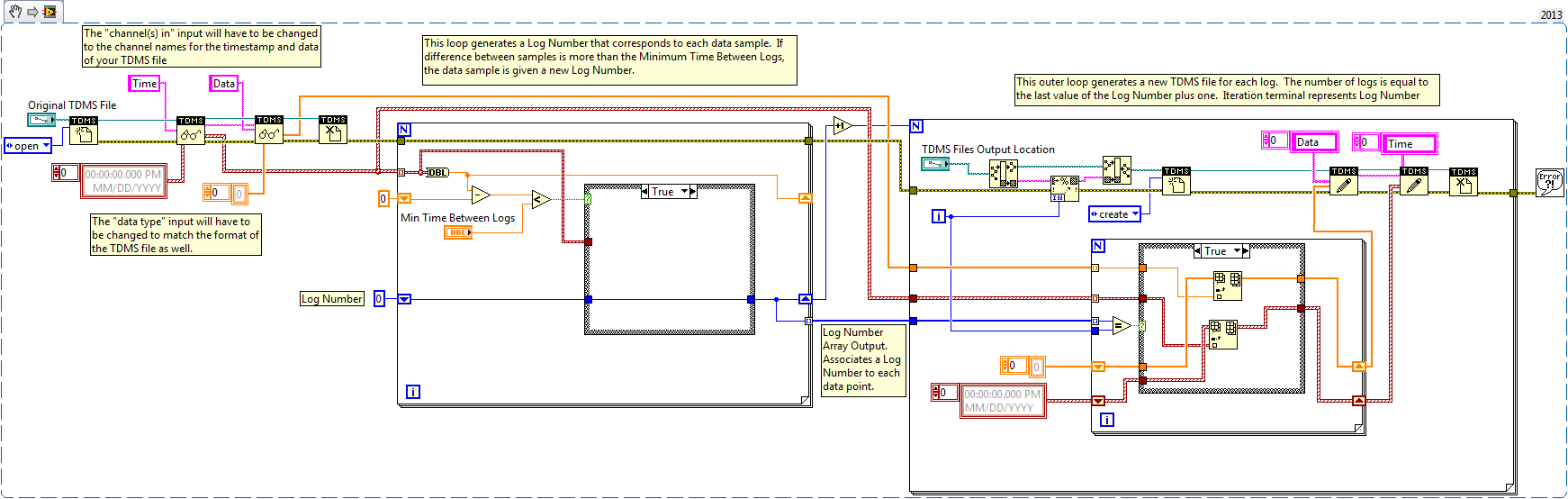The image size is (1568, 499).
Task: Click the VI snippet icon in the top-left corner
Action: coord(50,12)
